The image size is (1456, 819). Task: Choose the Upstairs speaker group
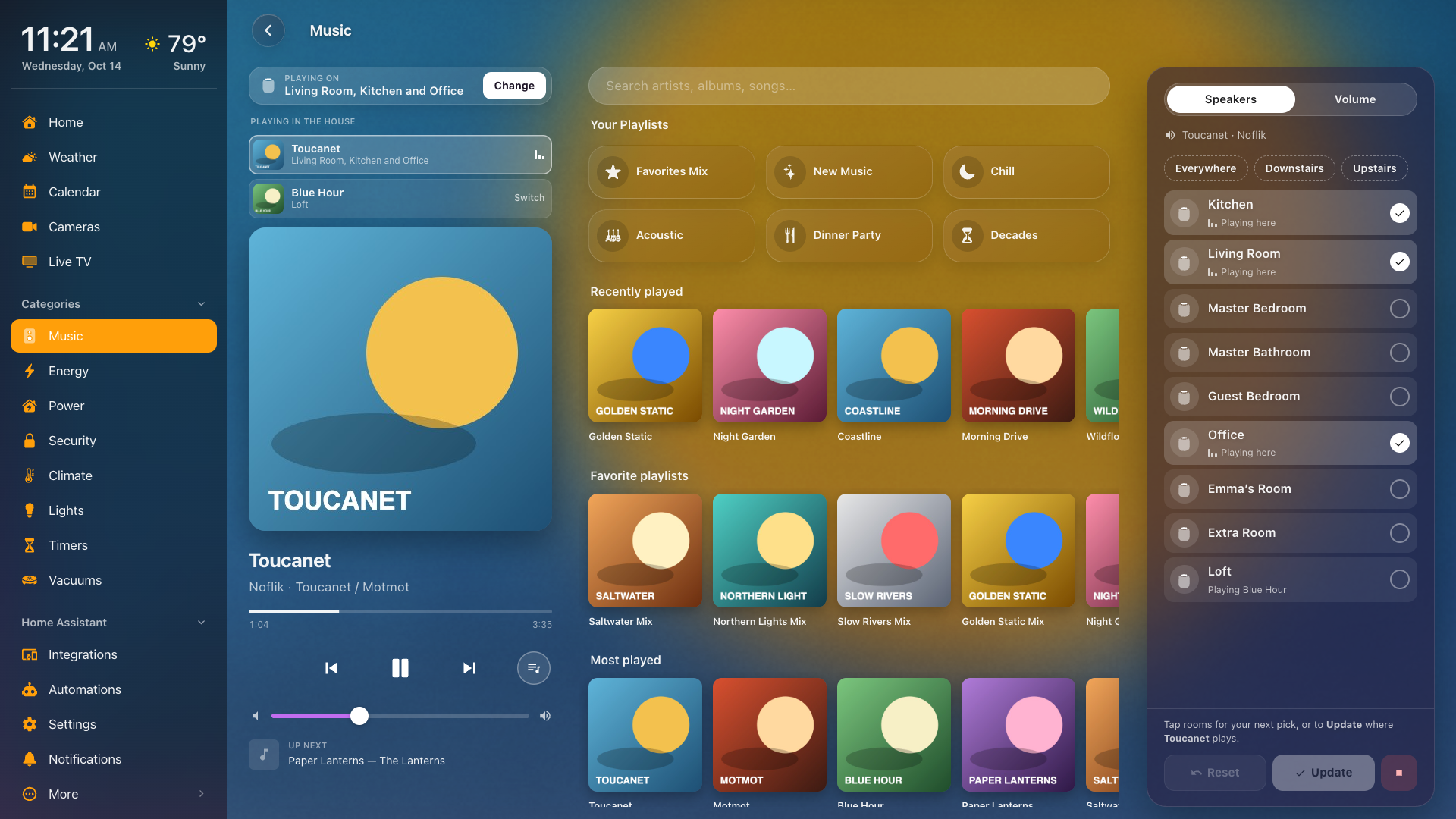(1374, 168)
